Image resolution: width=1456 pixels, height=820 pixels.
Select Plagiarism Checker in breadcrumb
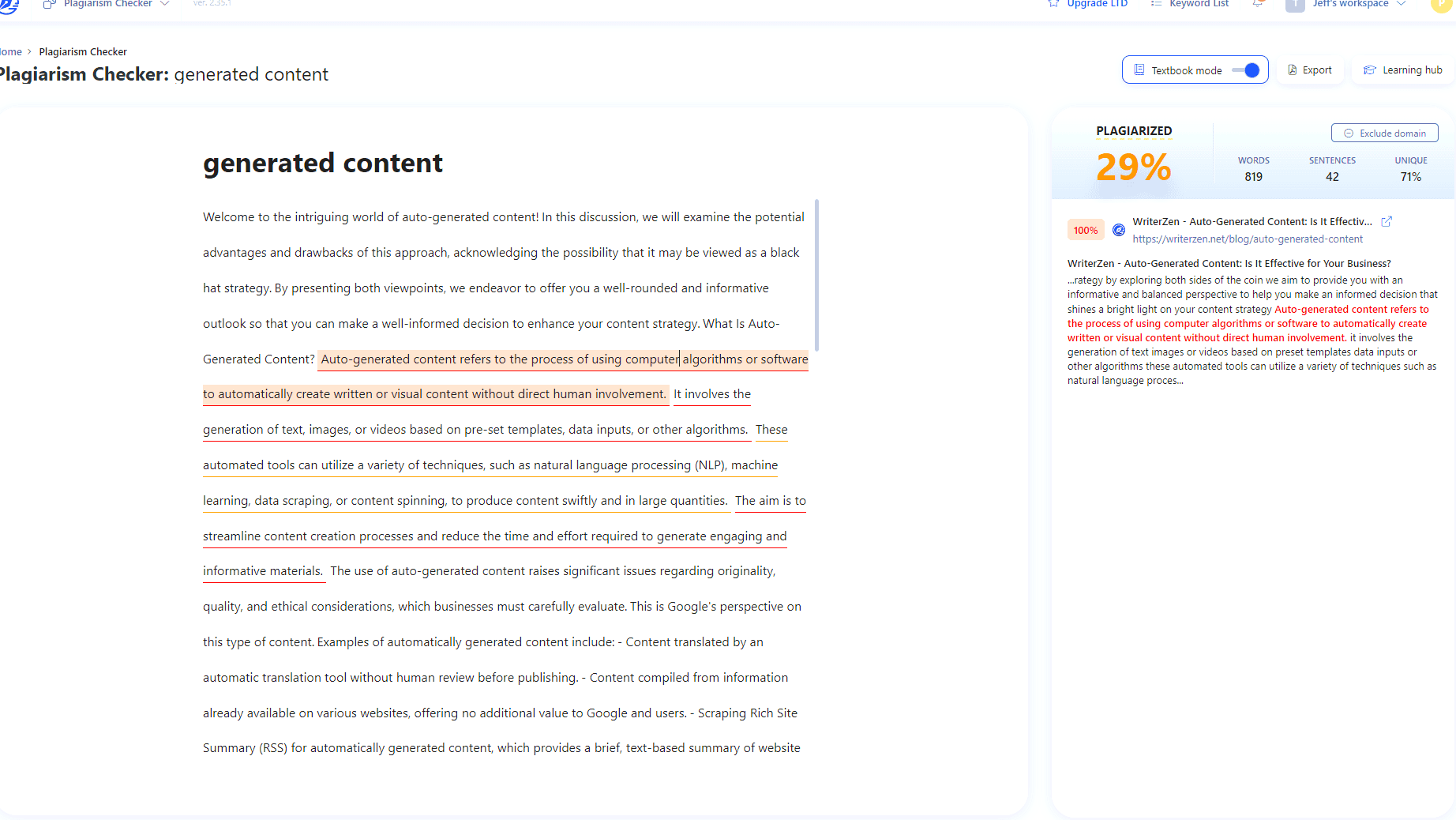click(83, 51)
